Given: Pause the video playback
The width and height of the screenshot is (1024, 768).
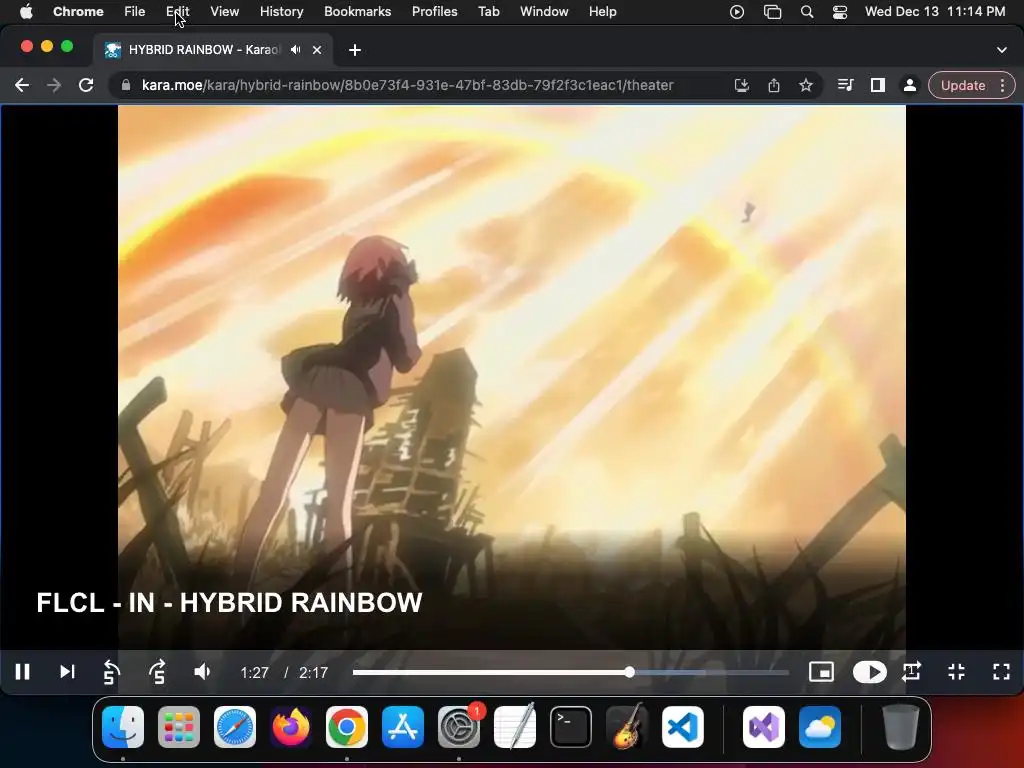Looking at the screenshot, I should (22, 672).
